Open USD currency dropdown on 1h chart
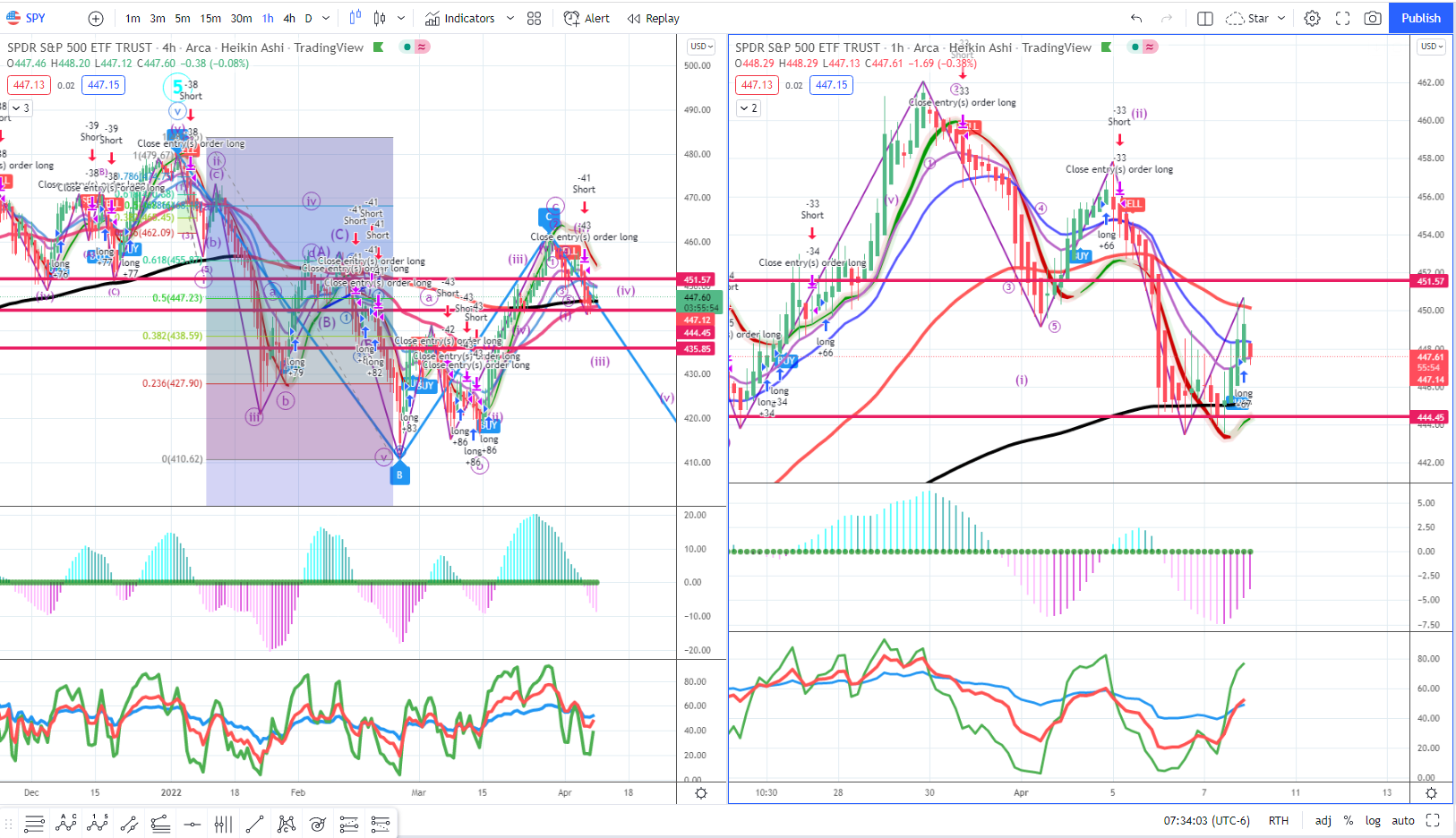1456x838 pixels. point(1432,47)
